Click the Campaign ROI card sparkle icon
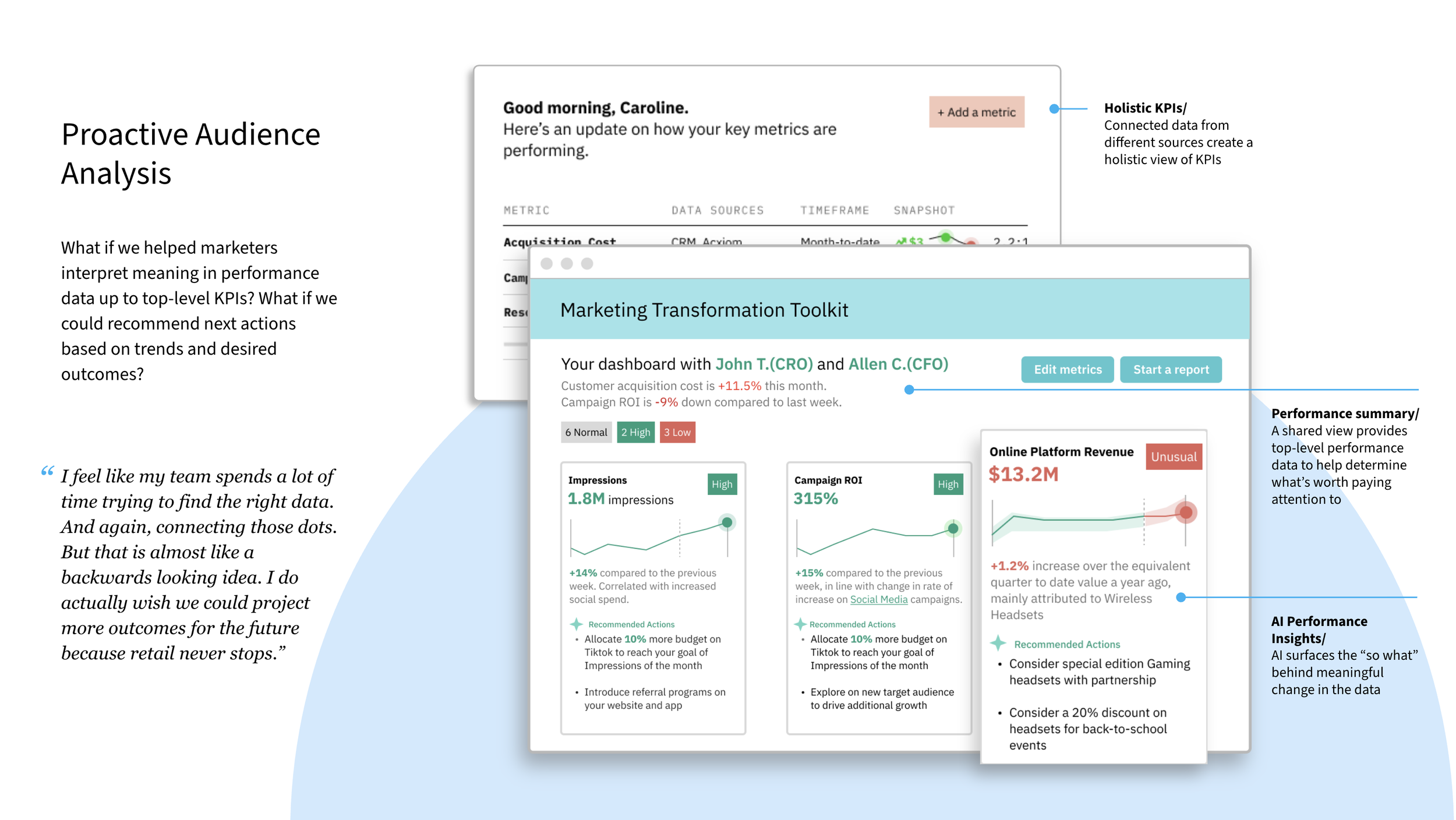 [800, 624]
